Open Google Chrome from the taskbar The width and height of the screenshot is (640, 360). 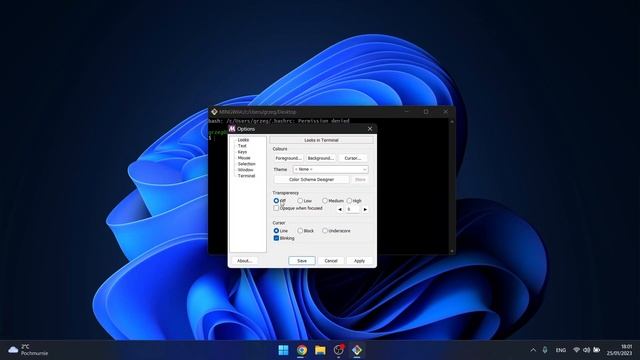pyautogui.click(x=302, y=350)
